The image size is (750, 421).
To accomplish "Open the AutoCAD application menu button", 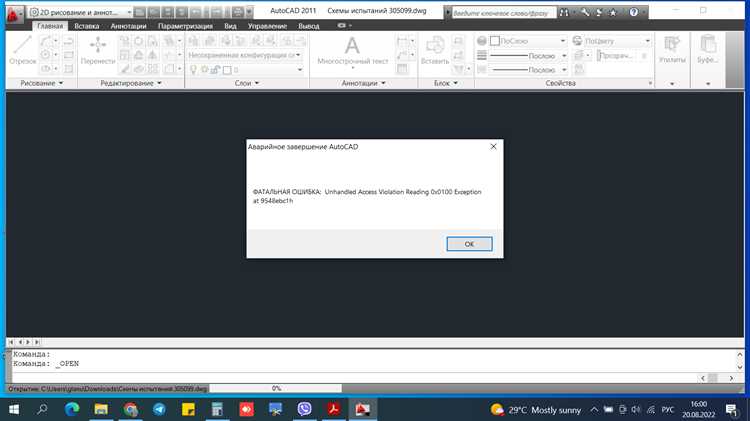I will pyautogui.click(x=14, y=13).
